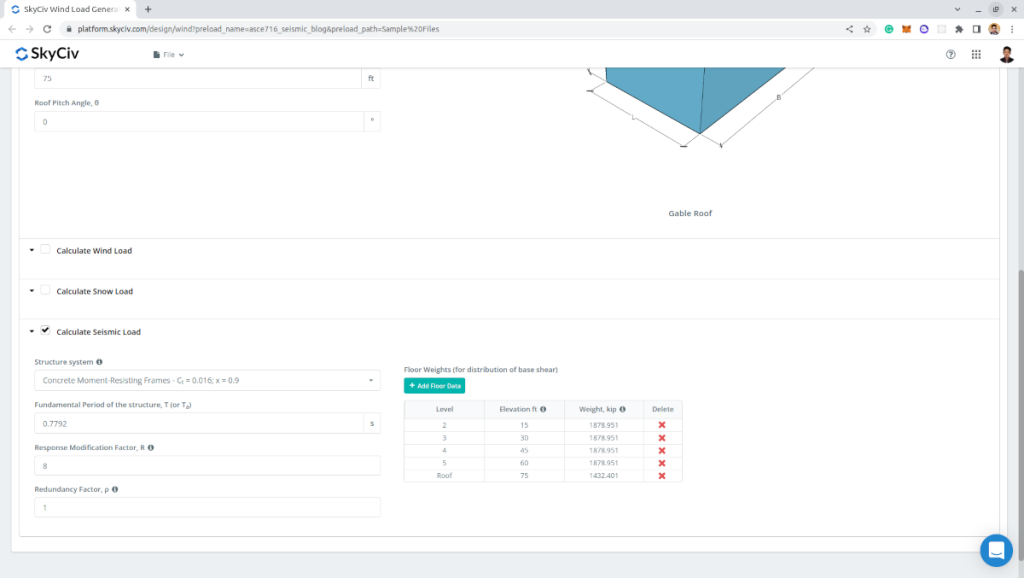Click the help question mark icon
The width and height of the screenshot is (1024, 578).
950,54
